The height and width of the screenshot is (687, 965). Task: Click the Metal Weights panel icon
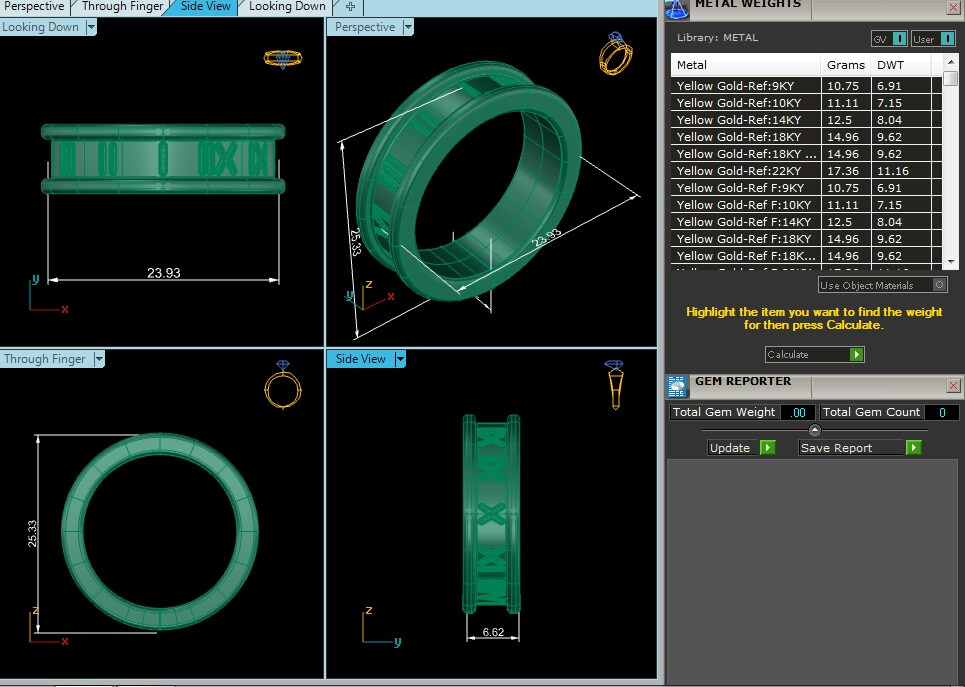(677, 8)
